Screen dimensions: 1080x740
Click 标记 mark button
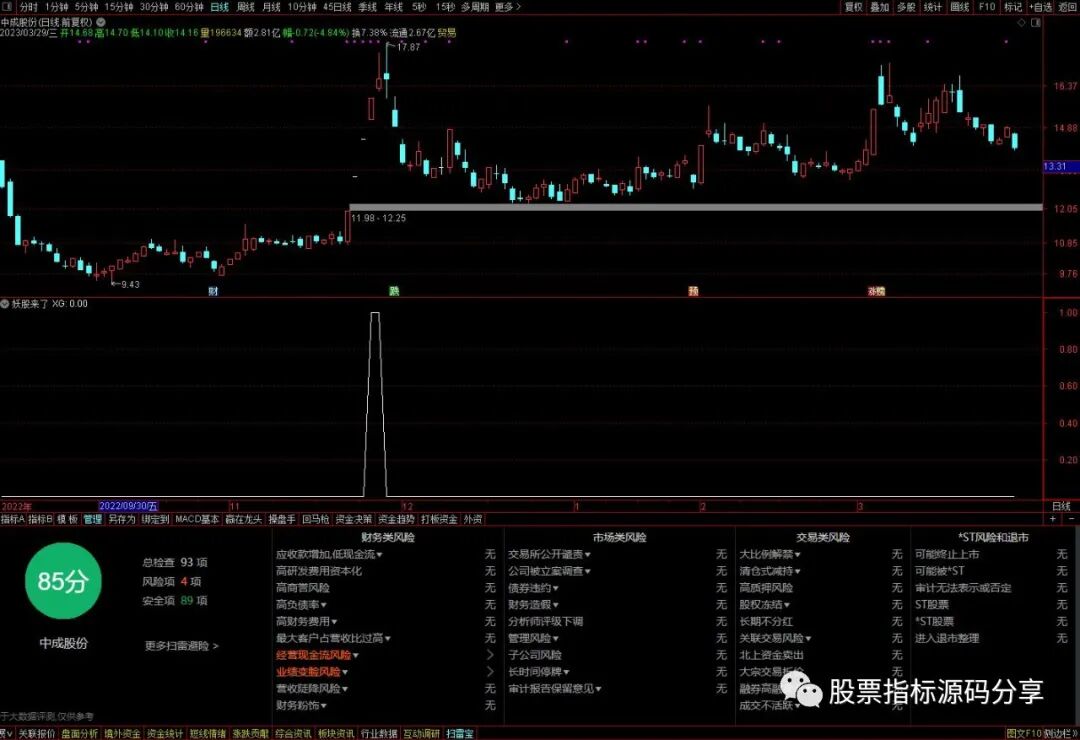click(x=1013, y=7)
